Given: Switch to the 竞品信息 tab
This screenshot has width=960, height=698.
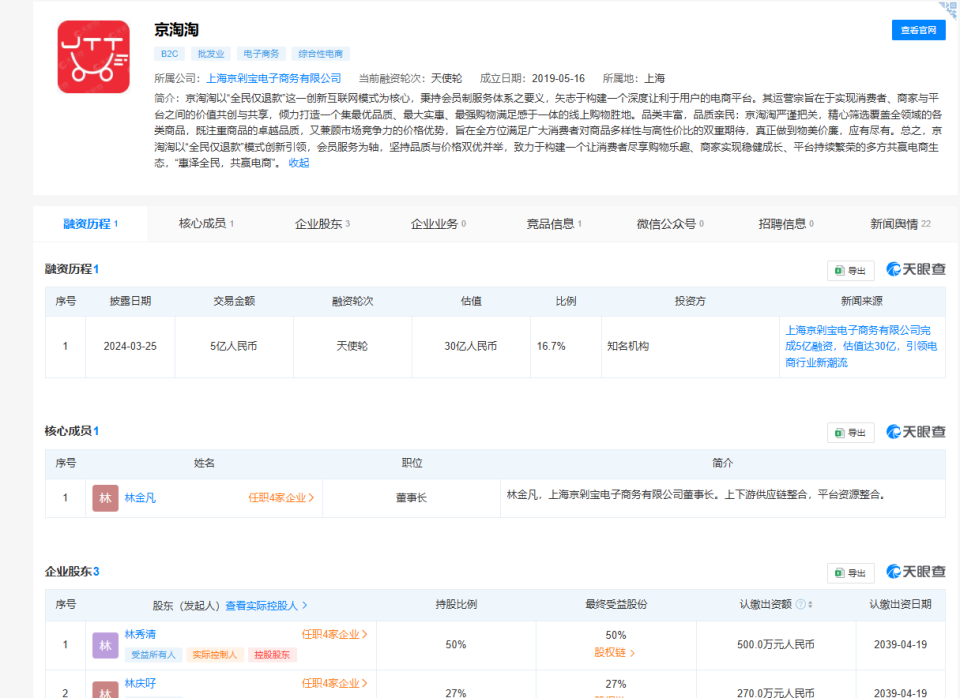Looking at the screenshot, I should [x=554, y=224].
